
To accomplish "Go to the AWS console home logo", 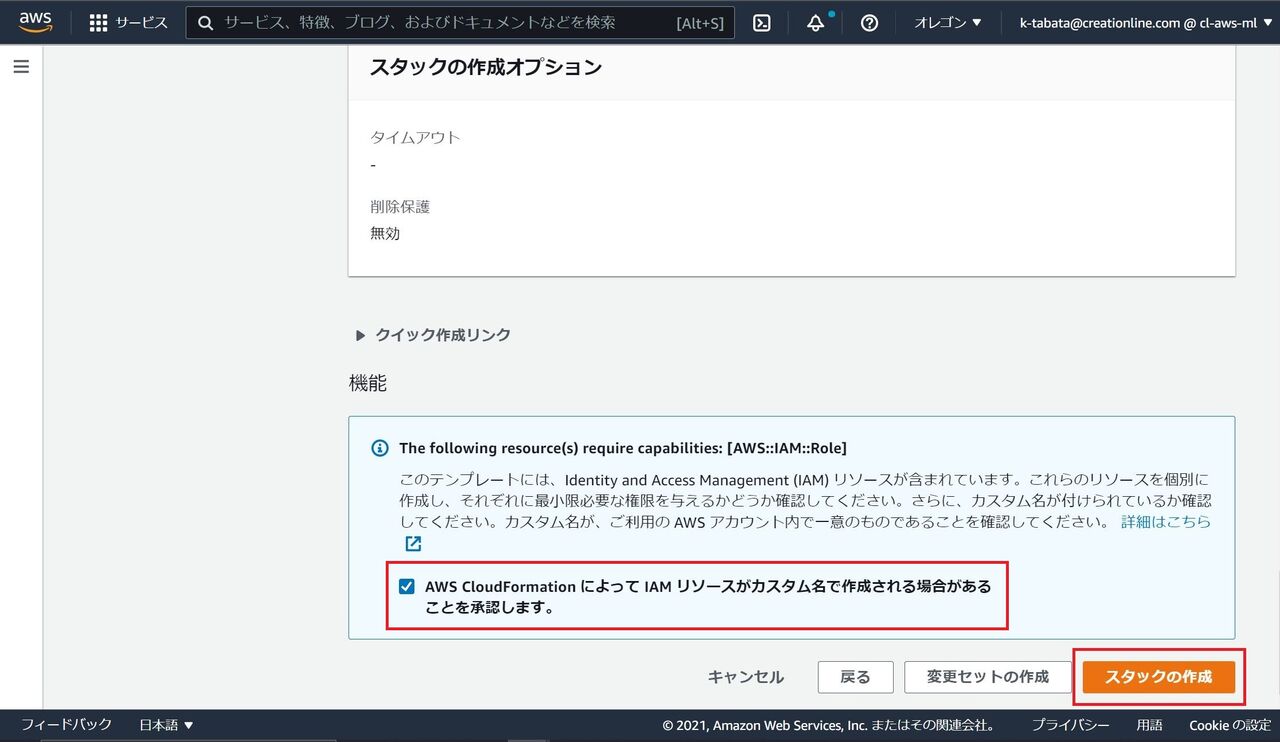I will pyautogui.click(x=36, y=22).
